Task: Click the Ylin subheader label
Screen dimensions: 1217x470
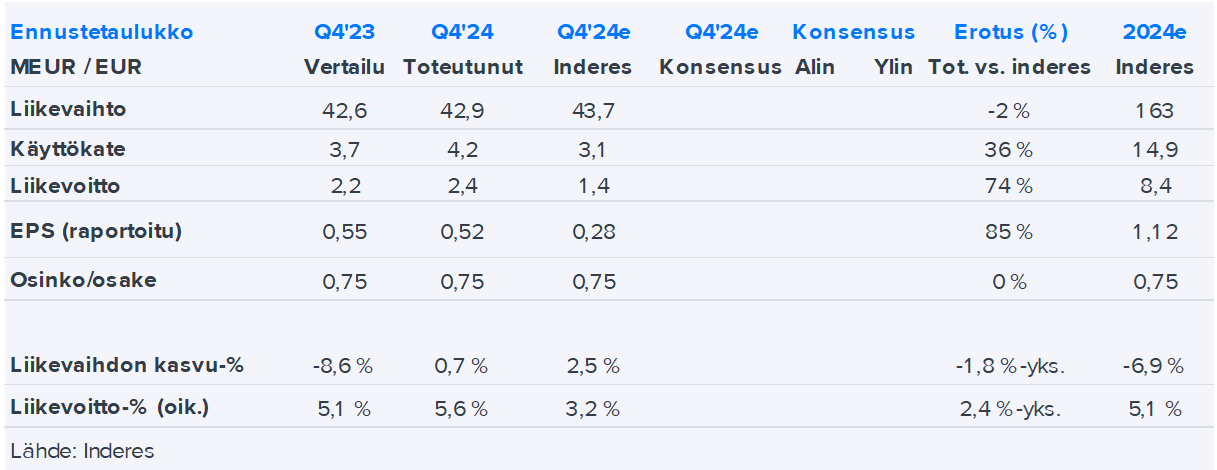Action: (893, 68)
